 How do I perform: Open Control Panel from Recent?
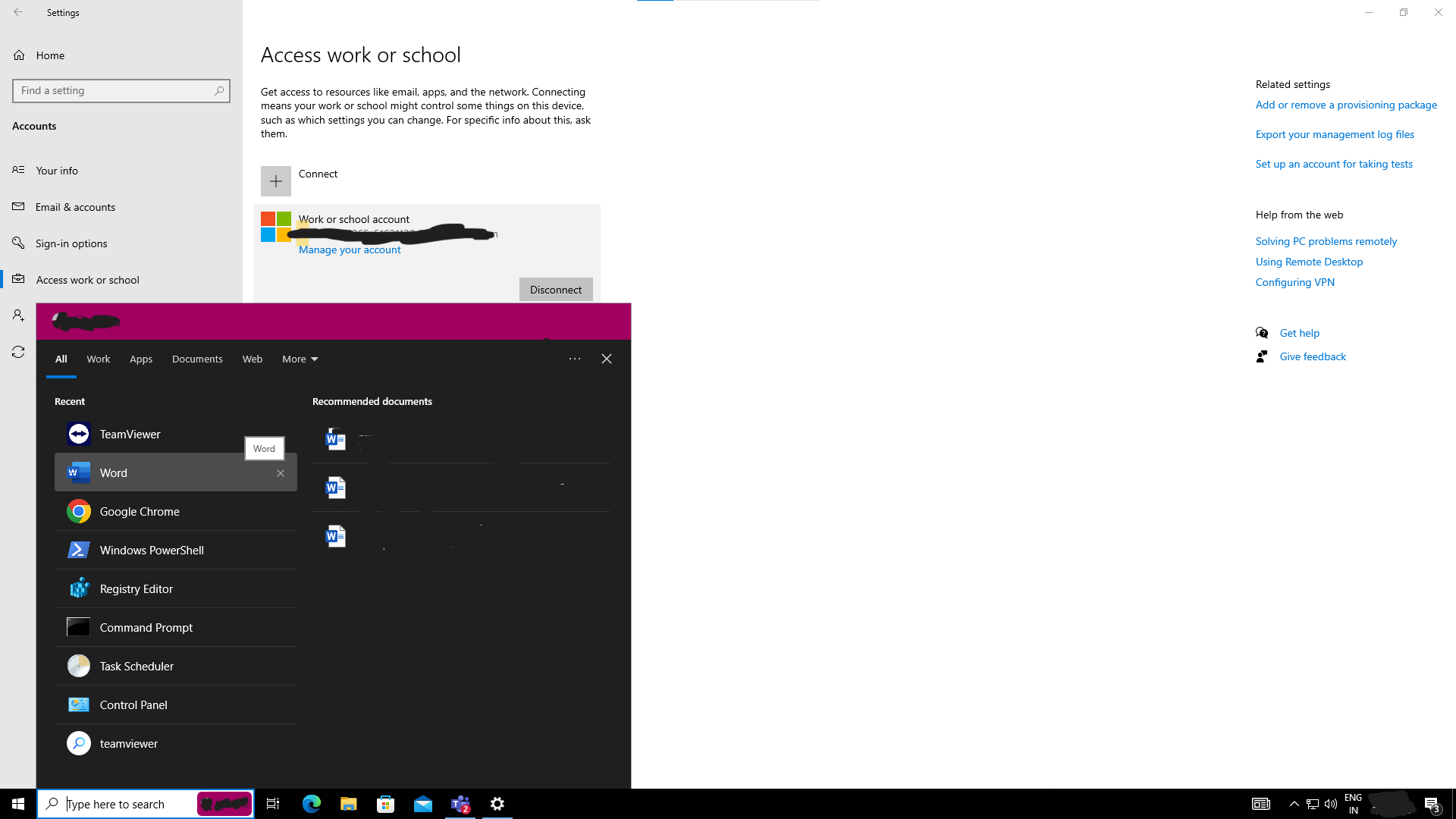(x=175, y=704)
